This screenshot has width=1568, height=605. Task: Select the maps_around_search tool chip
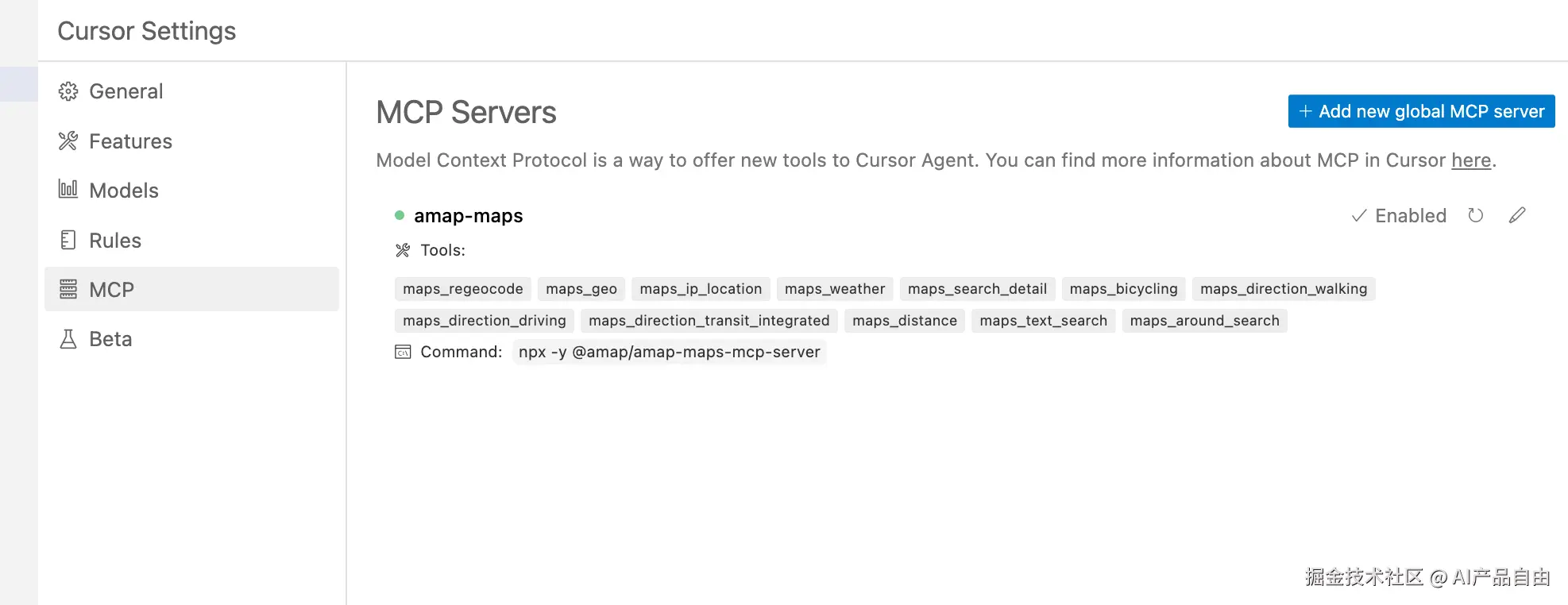point(1204,321)
